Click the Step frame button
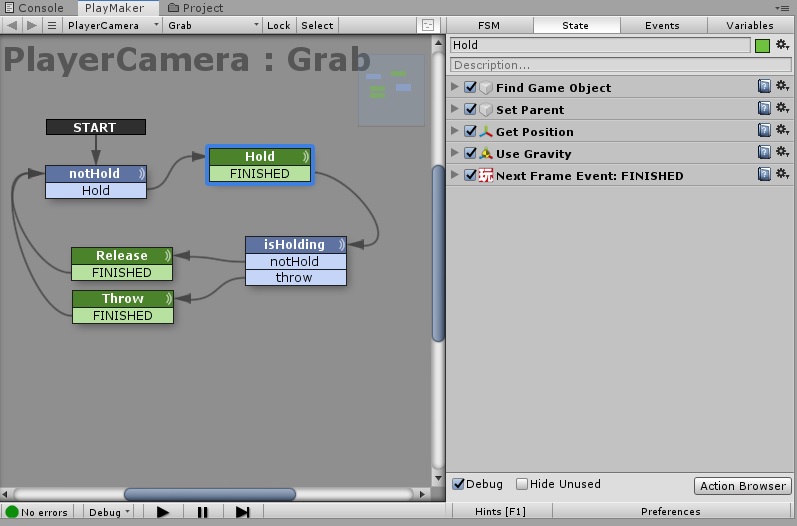This screenshot has height=526, width=797. click(x=242, y=512)
